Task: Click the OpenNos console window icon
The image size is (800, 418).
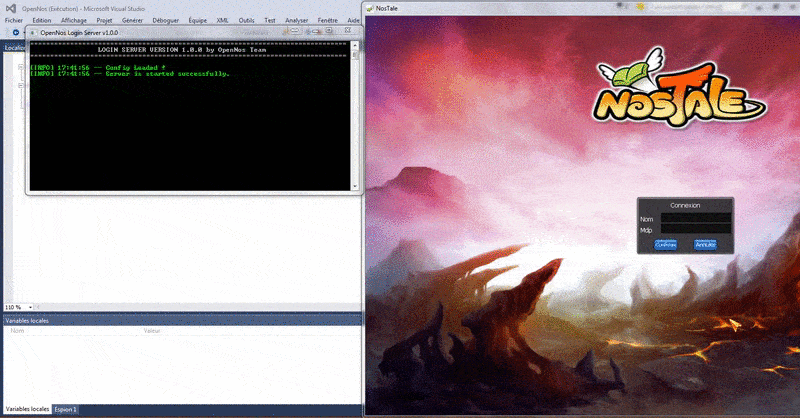Action: pos(31,33)
